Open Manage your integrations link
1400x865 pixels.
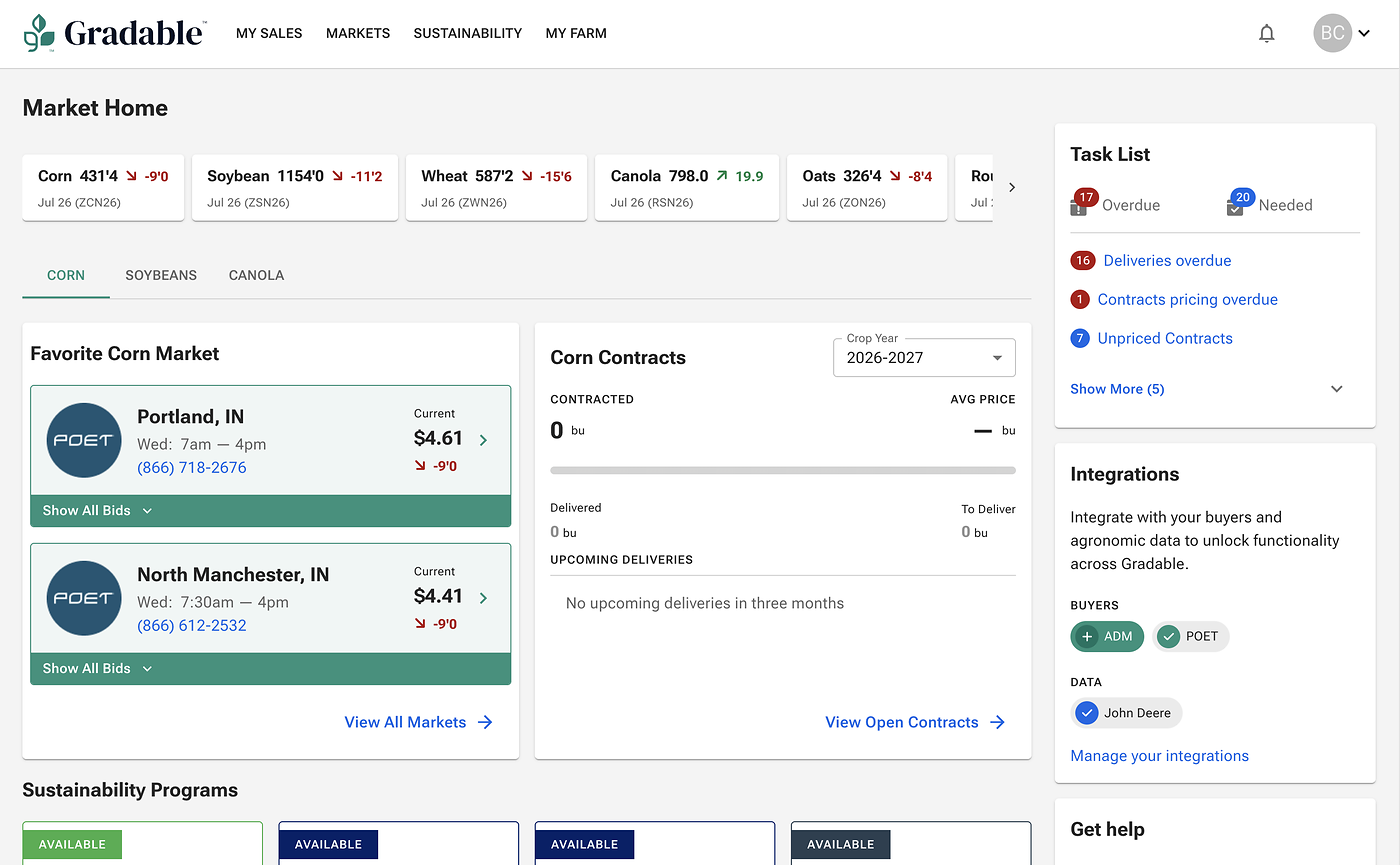point(1159,756)
